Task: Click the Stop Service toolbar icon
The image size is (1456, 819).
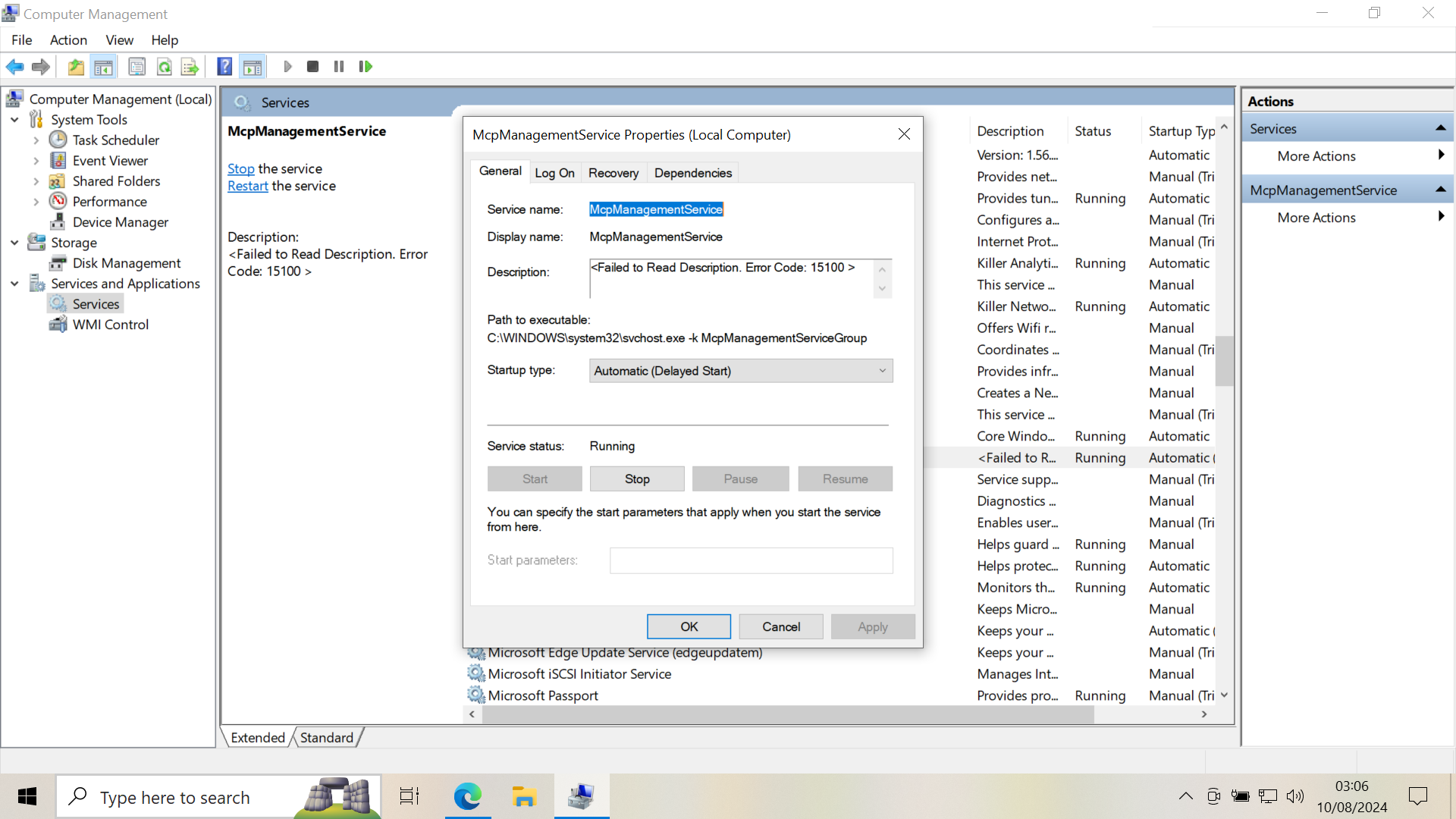Action: [312, 67]
